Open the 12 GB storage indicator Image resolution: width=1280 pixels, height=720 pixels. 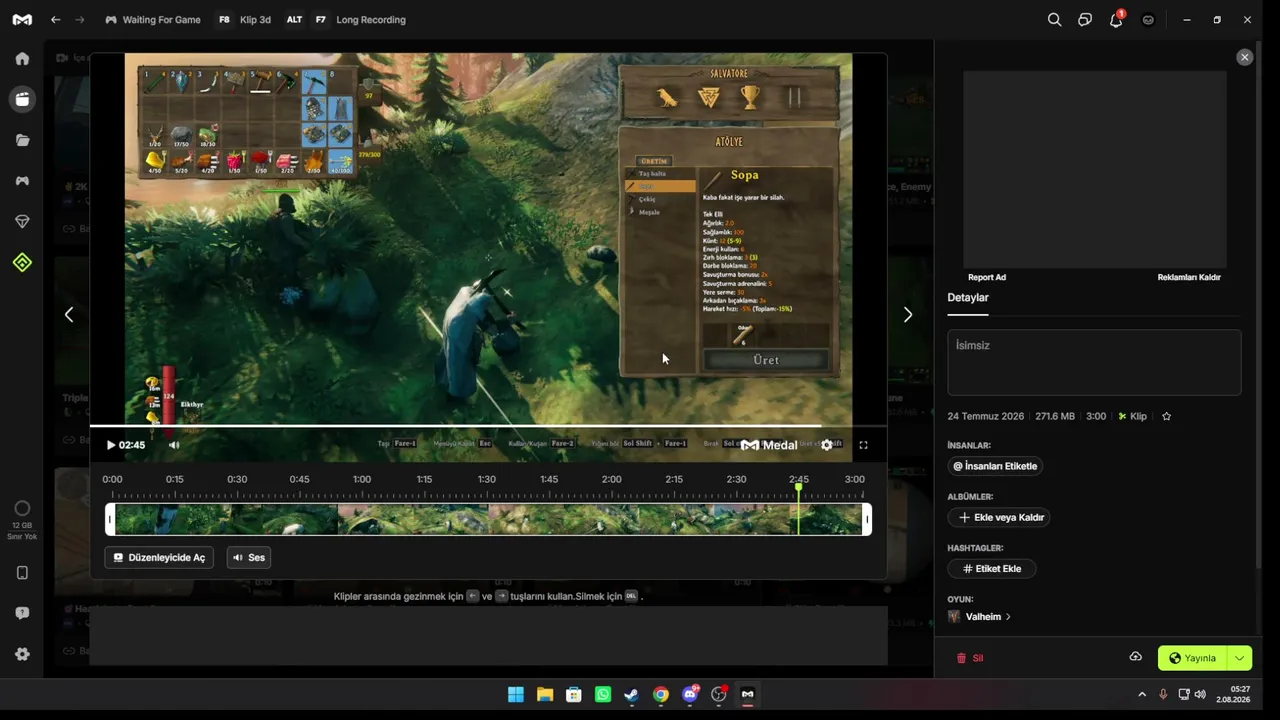(x=22, y=522)
